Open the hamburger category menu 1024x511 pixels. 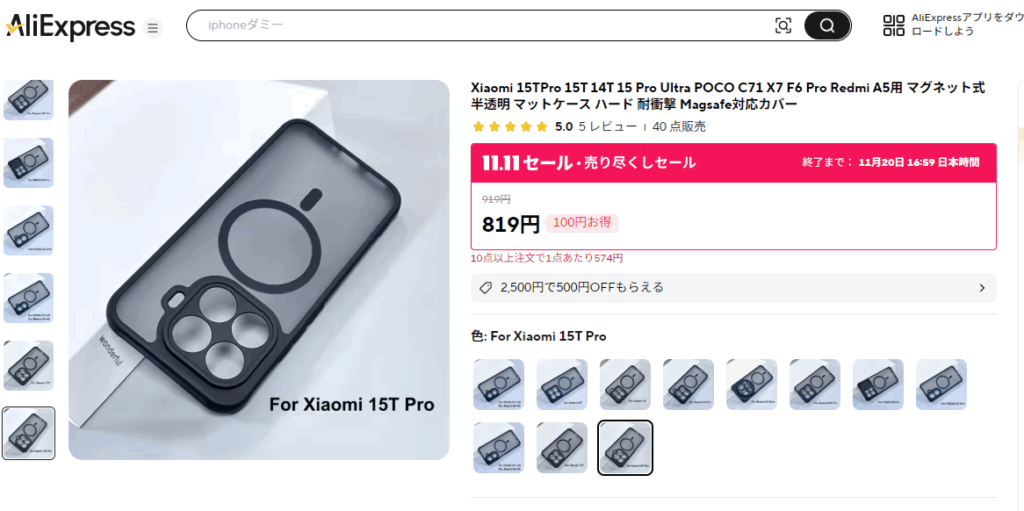tap(153, 27)
